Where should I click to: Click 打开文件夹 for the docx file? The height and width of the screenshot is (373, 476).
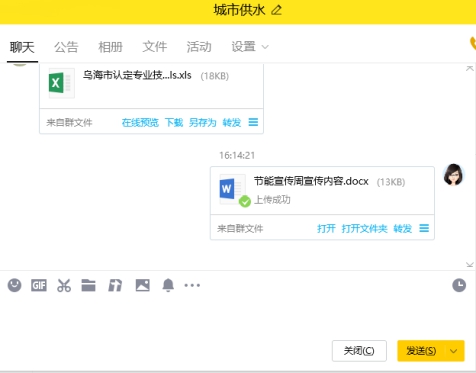click(x=365, y=229)
